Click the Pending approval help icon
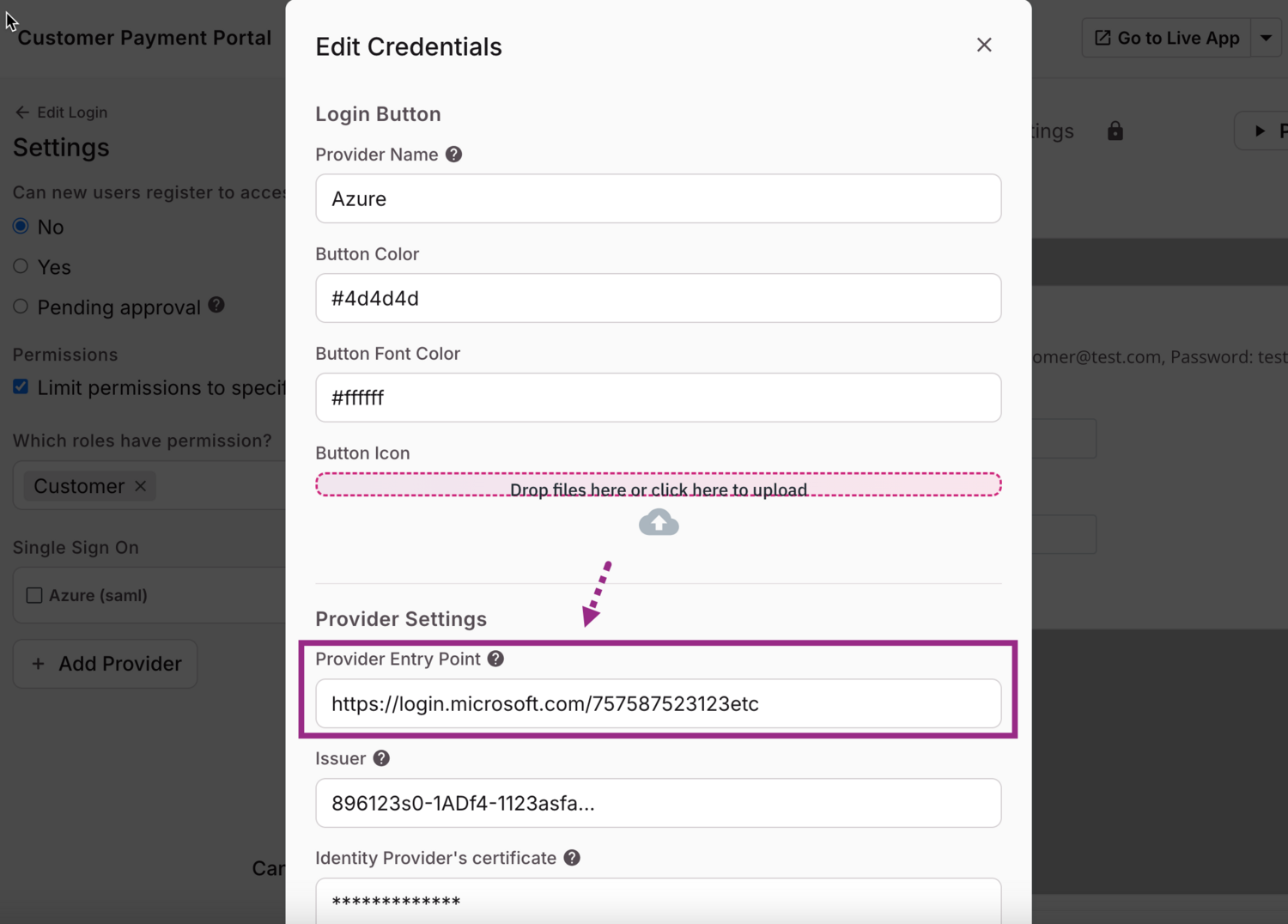 pos(216,305)
